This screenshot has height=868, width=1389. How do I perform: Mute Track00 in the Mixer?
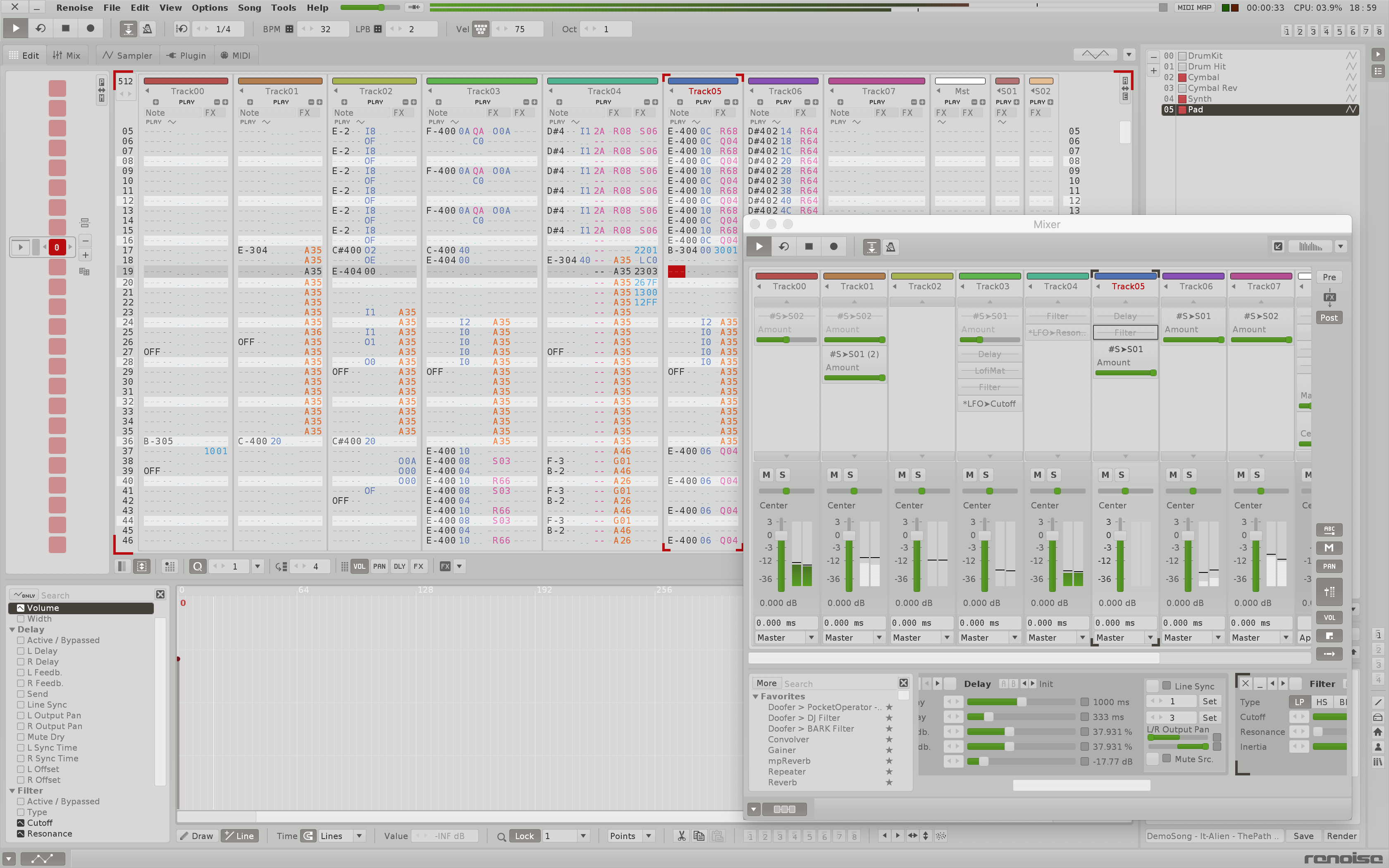(x=766, y=475)
